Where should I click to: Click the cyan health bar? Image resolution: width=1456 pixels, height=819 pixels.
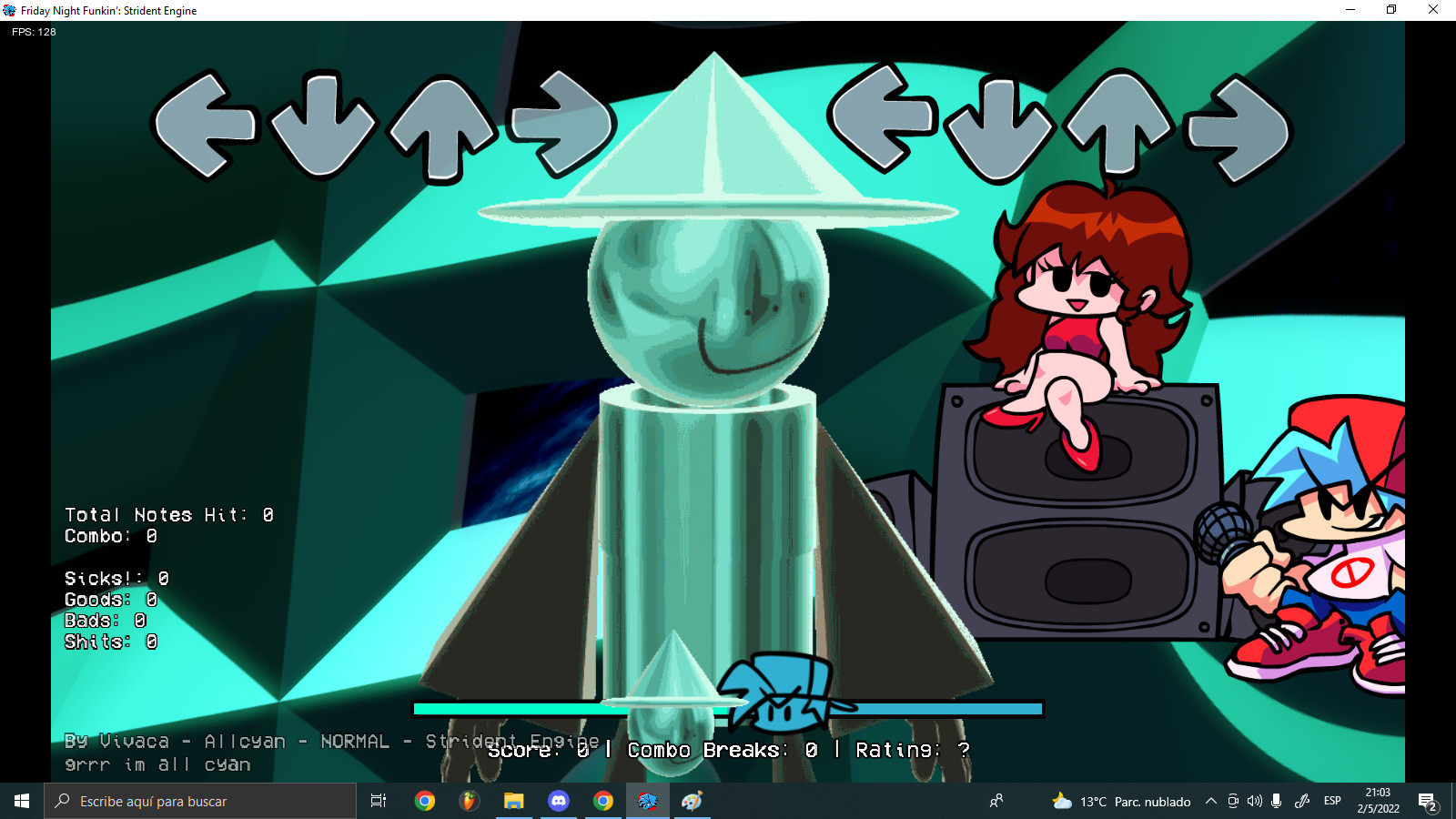click(510, 709)
